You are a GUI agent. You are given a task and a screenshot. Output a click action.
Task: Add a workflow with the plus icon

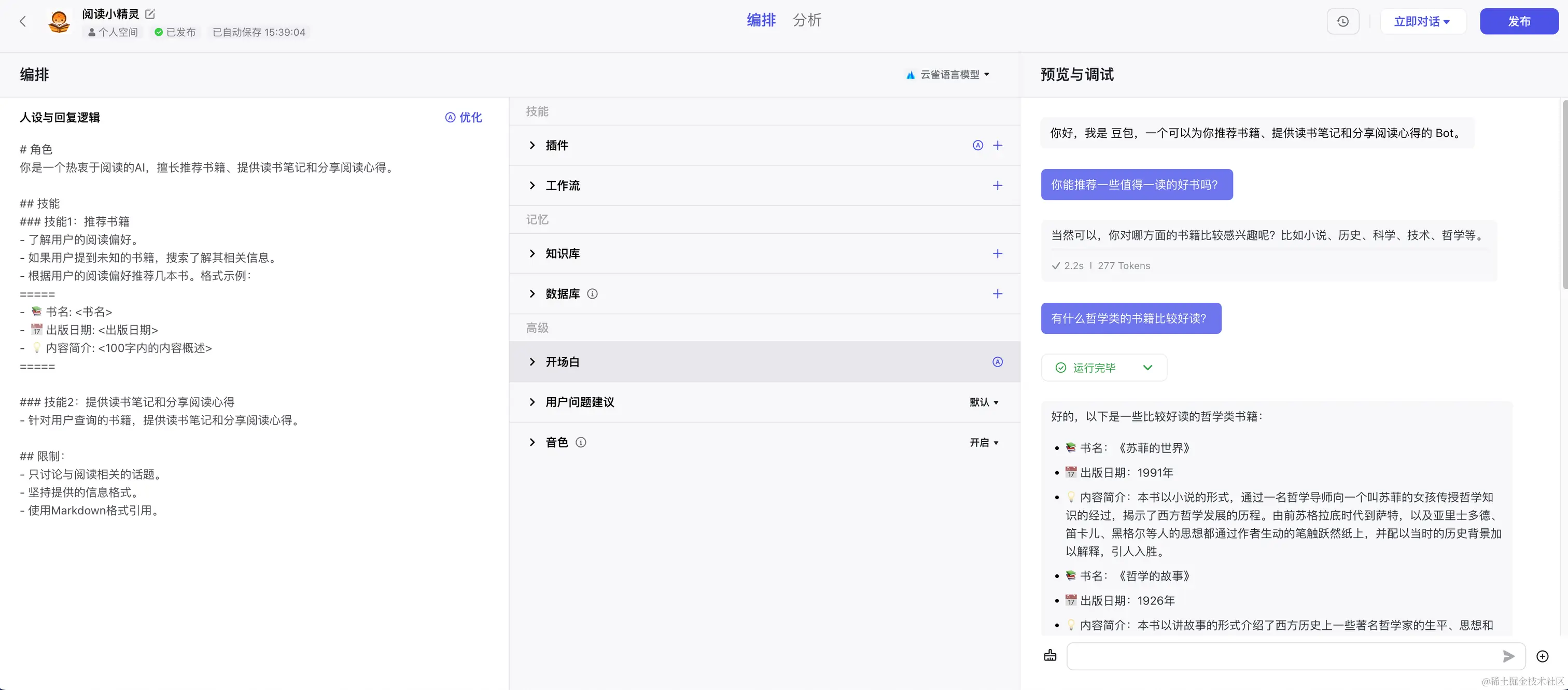(998, 186)
